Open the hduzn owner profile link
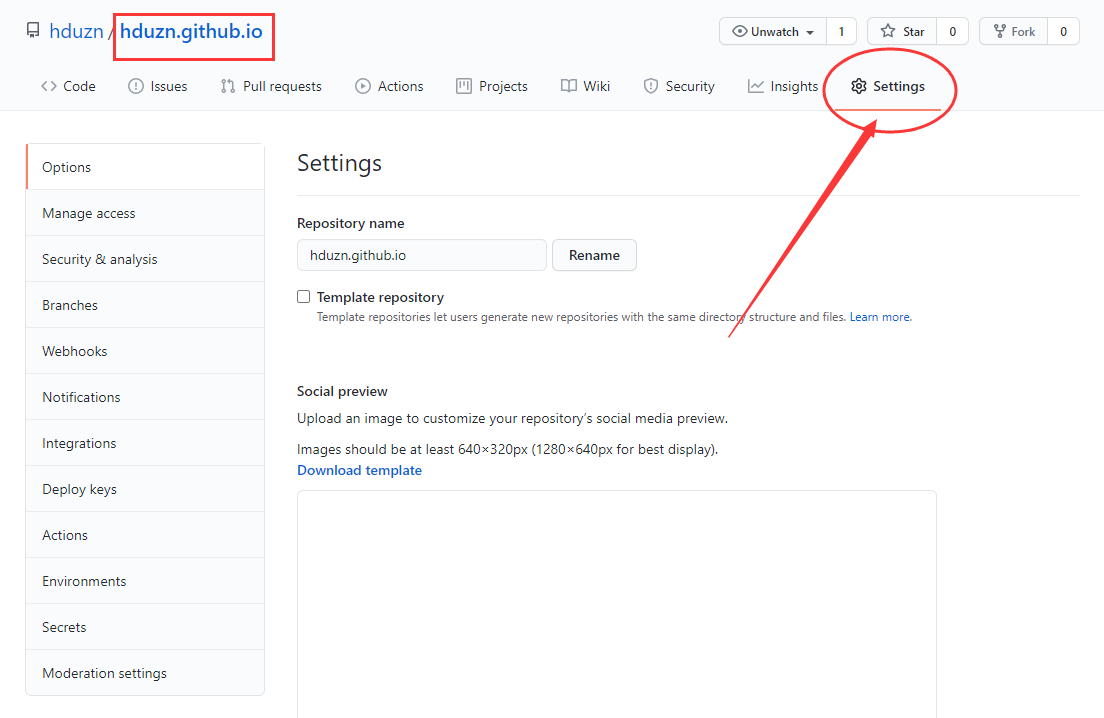 pos(76,32)
